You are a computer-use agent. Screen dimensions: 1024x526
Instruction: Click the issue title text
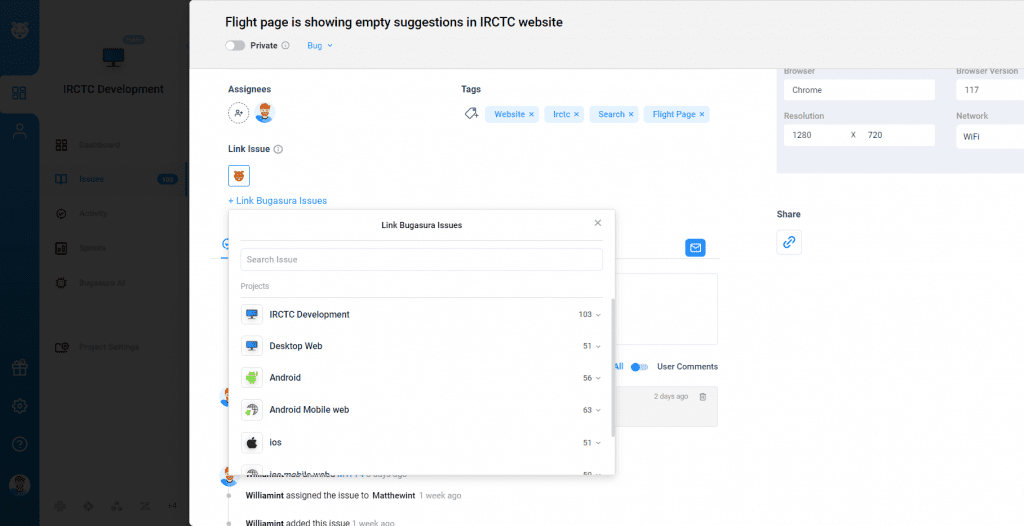[x=394, y=22]
